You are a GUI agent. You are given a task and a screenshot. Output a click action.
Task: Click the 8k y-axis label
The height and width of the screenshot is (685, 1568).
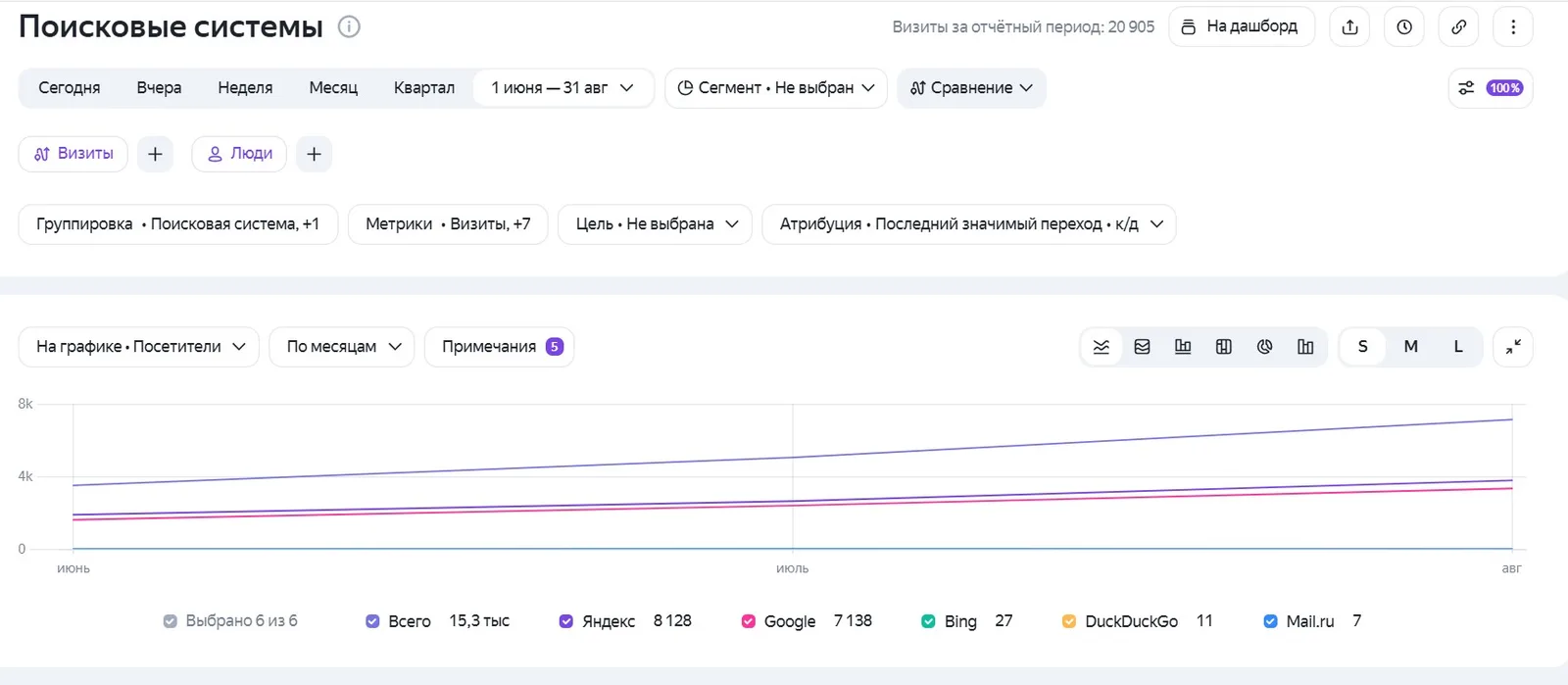click(25, 404)
